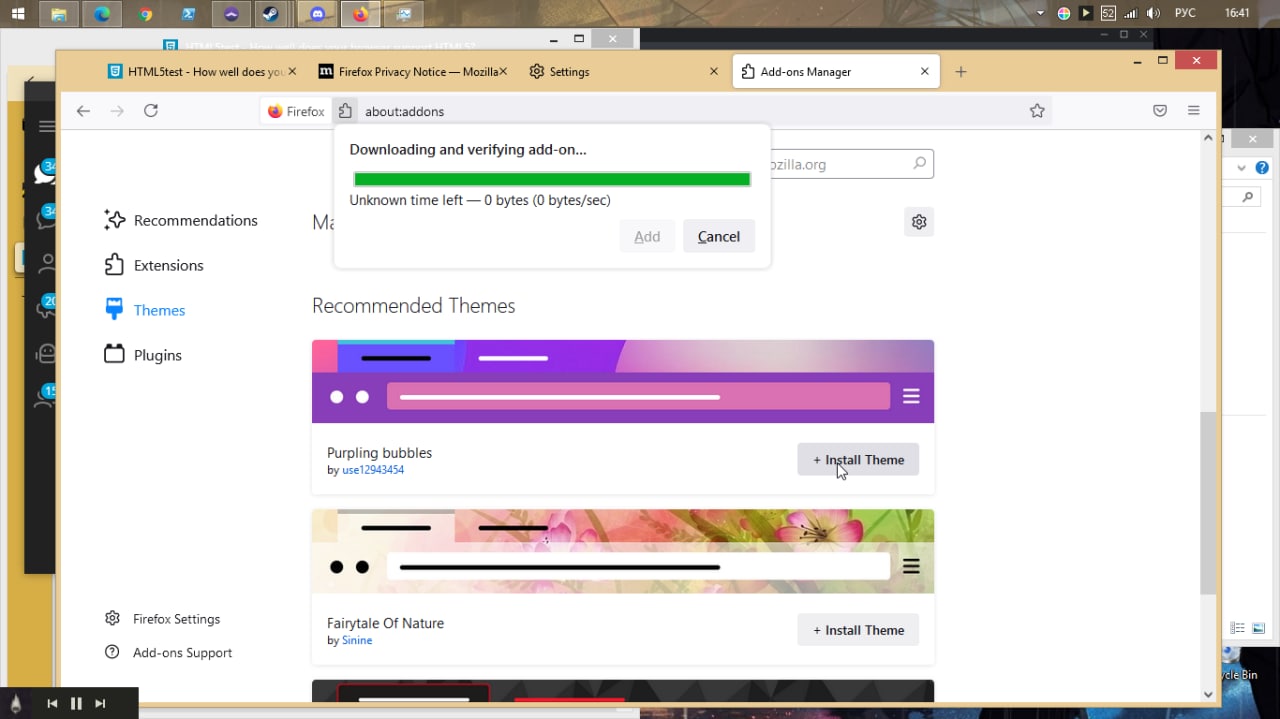
Task: Skip to previous track in mini player
Action: [52, 704]
